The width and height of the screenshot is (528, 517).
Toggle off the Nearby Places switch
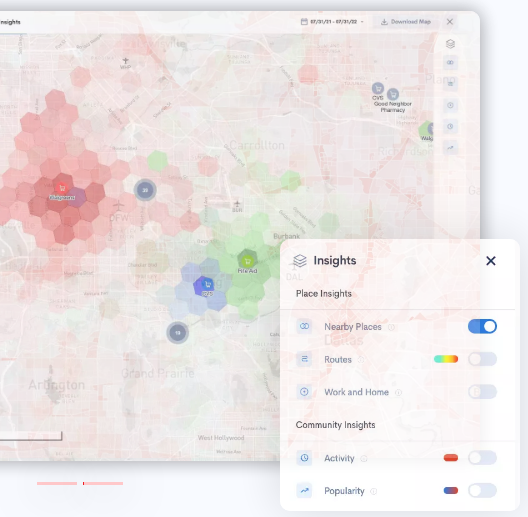[482, 326]
